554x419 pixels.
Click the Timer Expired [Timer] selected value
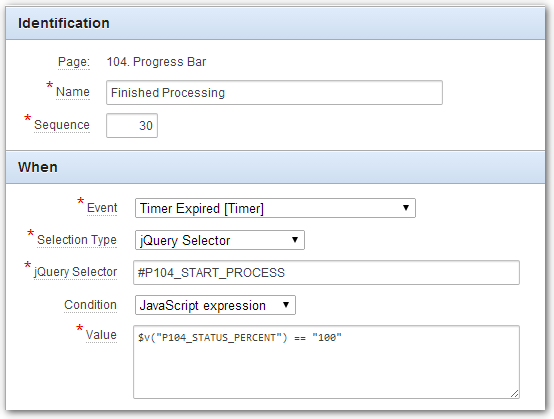pyautogui.click(x=202, y=208)
